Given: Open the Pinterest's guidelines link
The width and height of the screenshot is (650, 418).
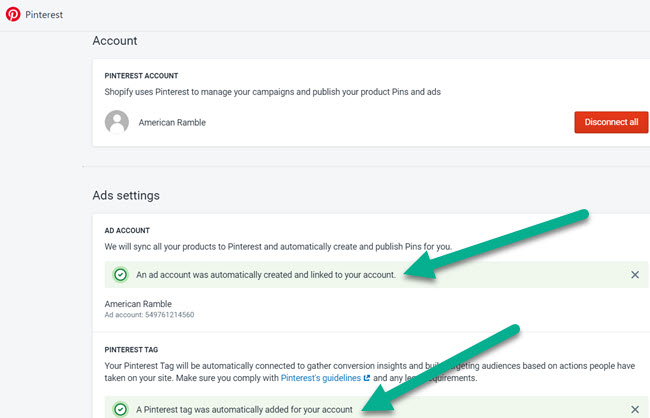Looking at the screenshot, I should 320,378.
